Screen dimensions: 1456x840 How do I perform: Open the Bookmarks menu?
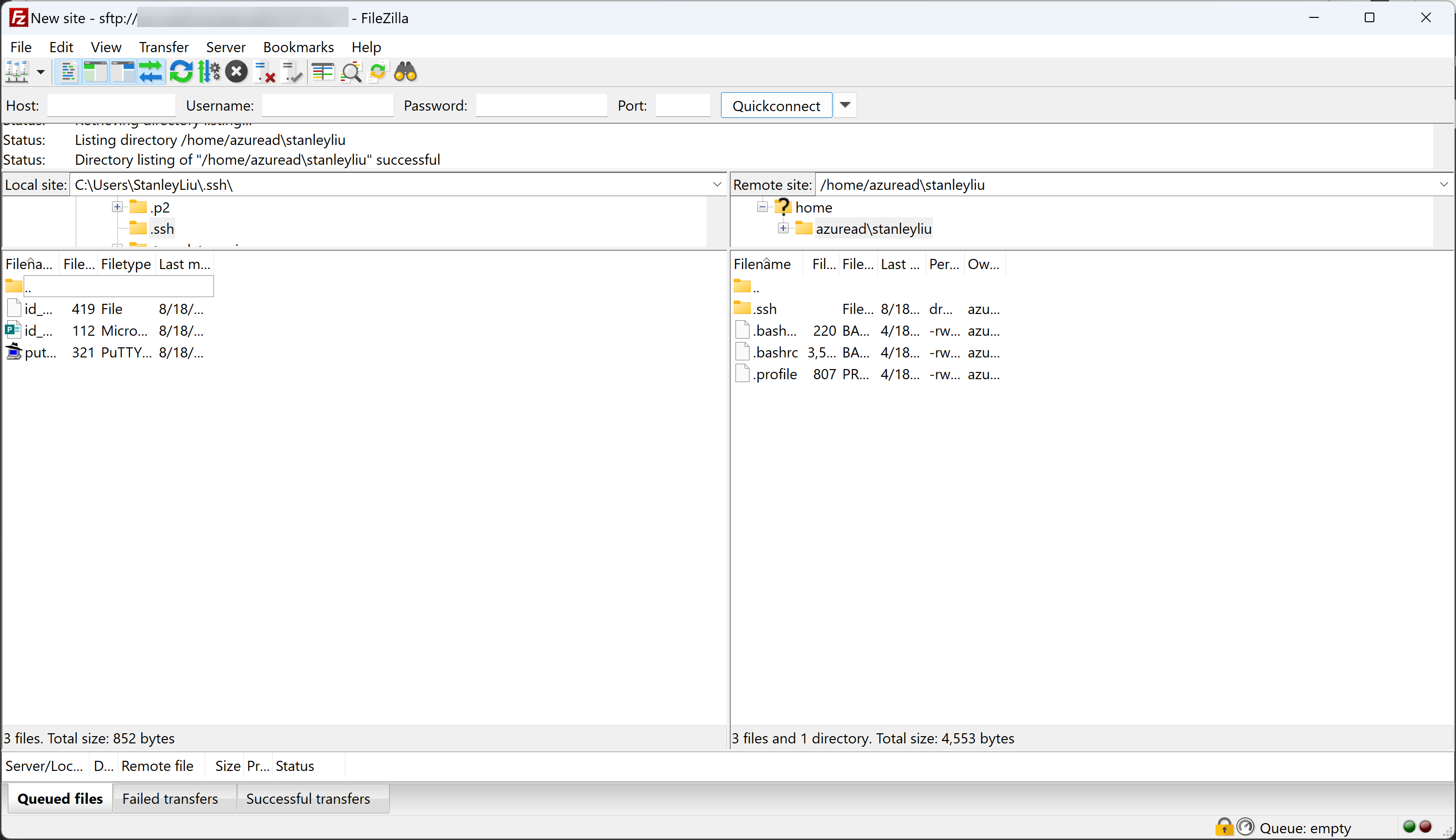298,47
